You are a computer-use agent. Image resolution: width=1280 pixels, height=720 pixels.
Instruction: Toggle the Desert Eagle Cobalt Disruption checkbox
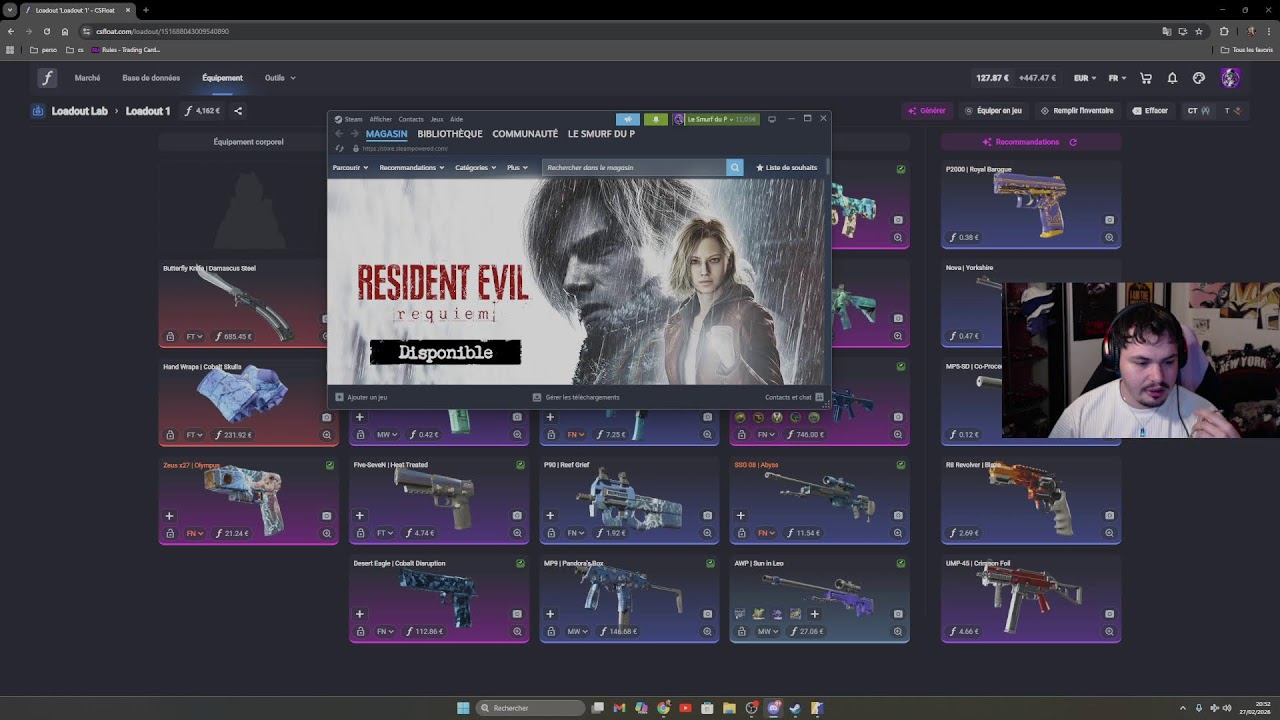pos(520,563)
